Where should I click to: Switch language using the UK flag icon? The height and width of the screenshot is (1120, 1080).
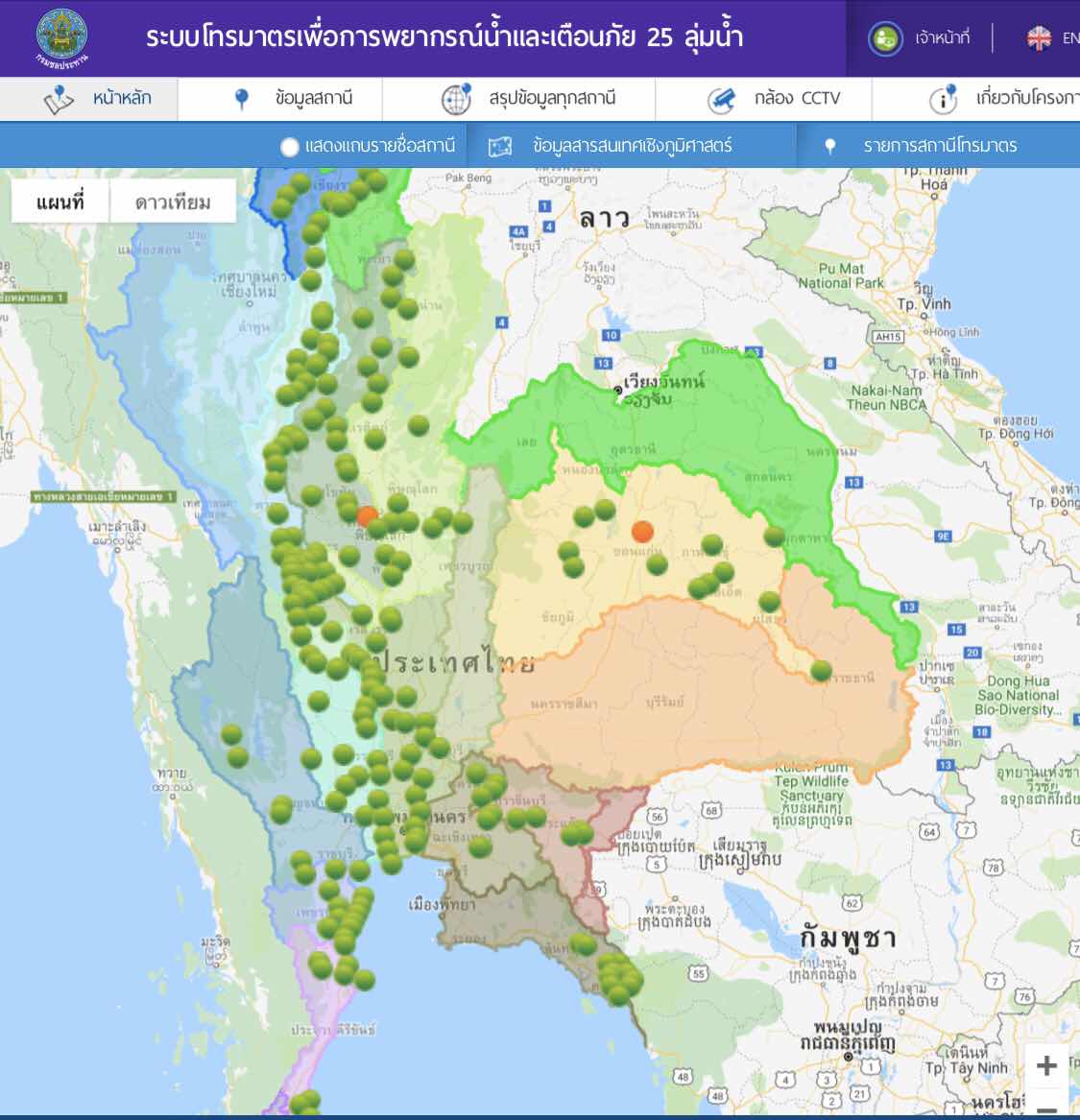1039,37
